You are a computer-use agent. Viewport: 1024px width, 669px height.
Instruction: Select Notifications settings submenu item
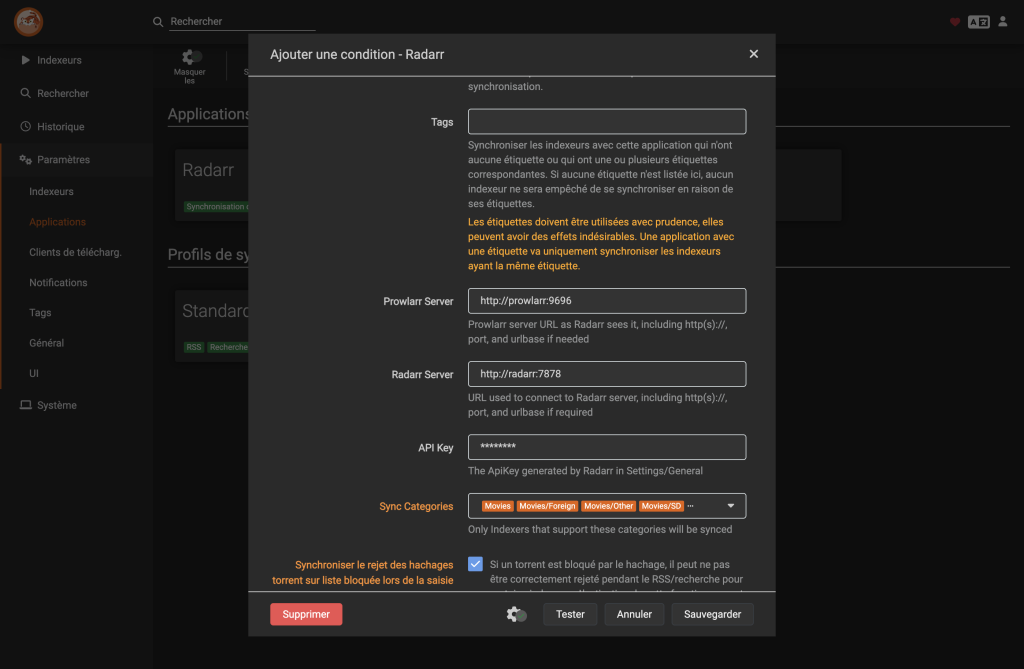58,282
